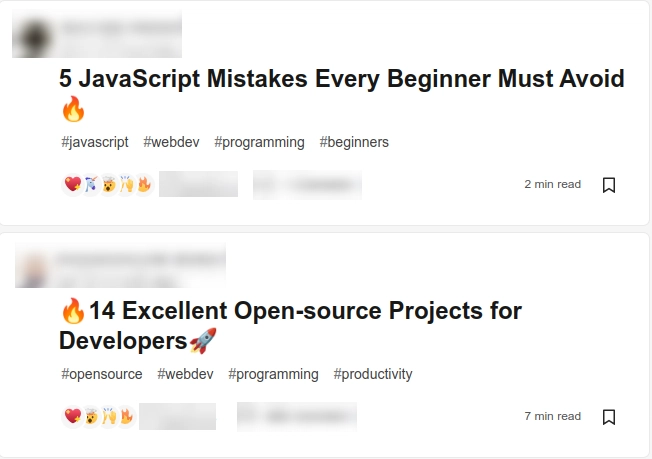This screenshot has height=459, width=652.
Task: Click heart reaction on Open-source Projects post
Action: point(73,416)
